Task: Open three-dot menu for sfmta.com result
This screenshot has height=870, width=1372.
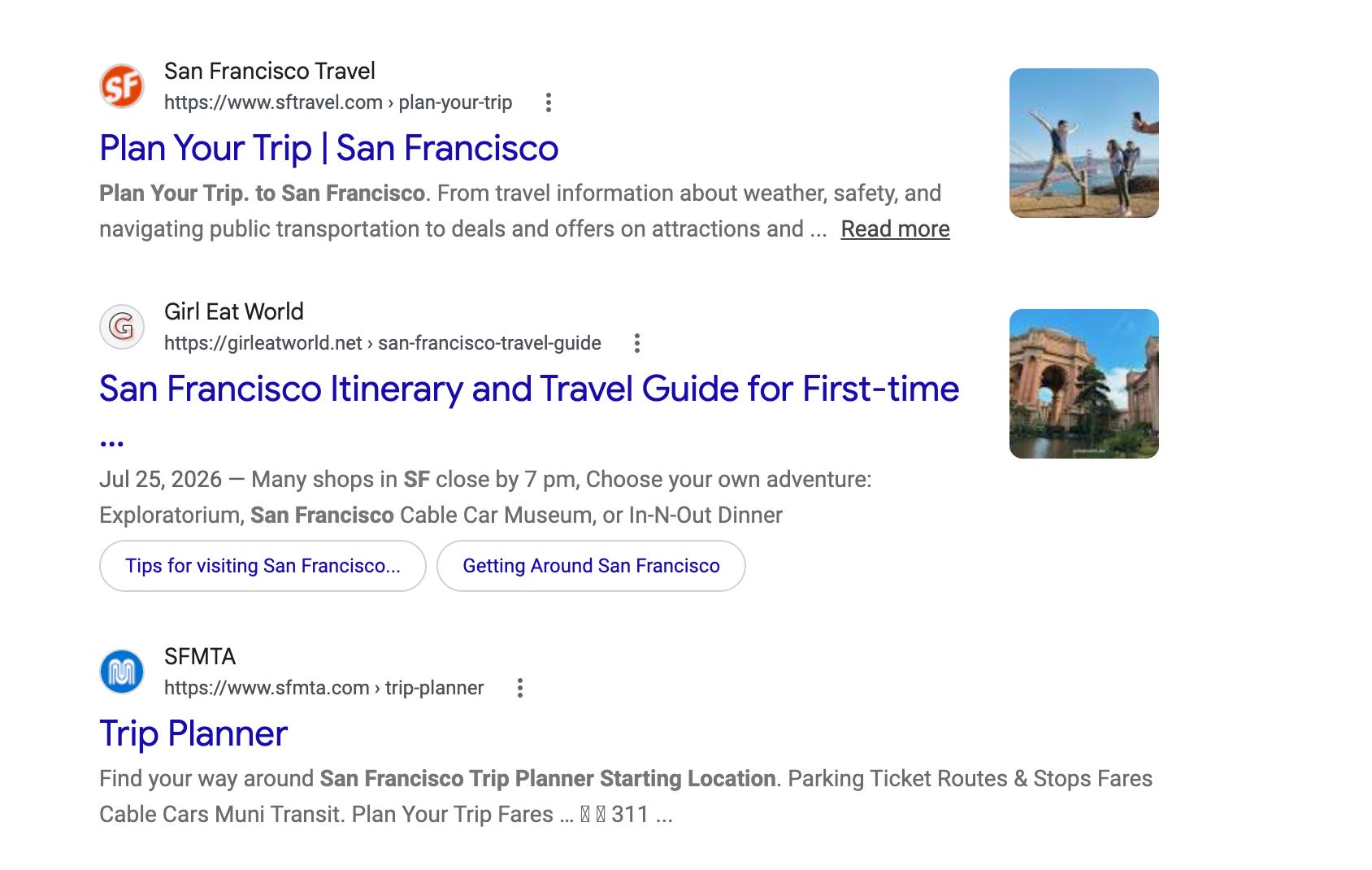Action: pos(520,688)
